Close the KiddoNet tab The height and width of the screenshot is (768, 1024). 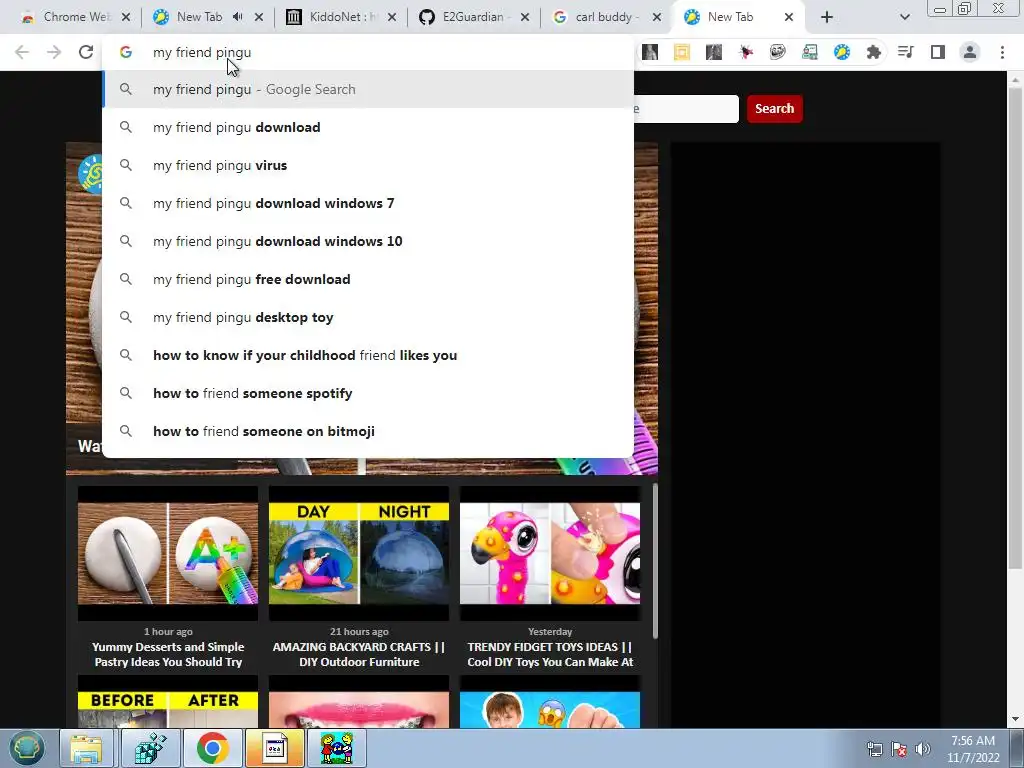coord(392,17)
